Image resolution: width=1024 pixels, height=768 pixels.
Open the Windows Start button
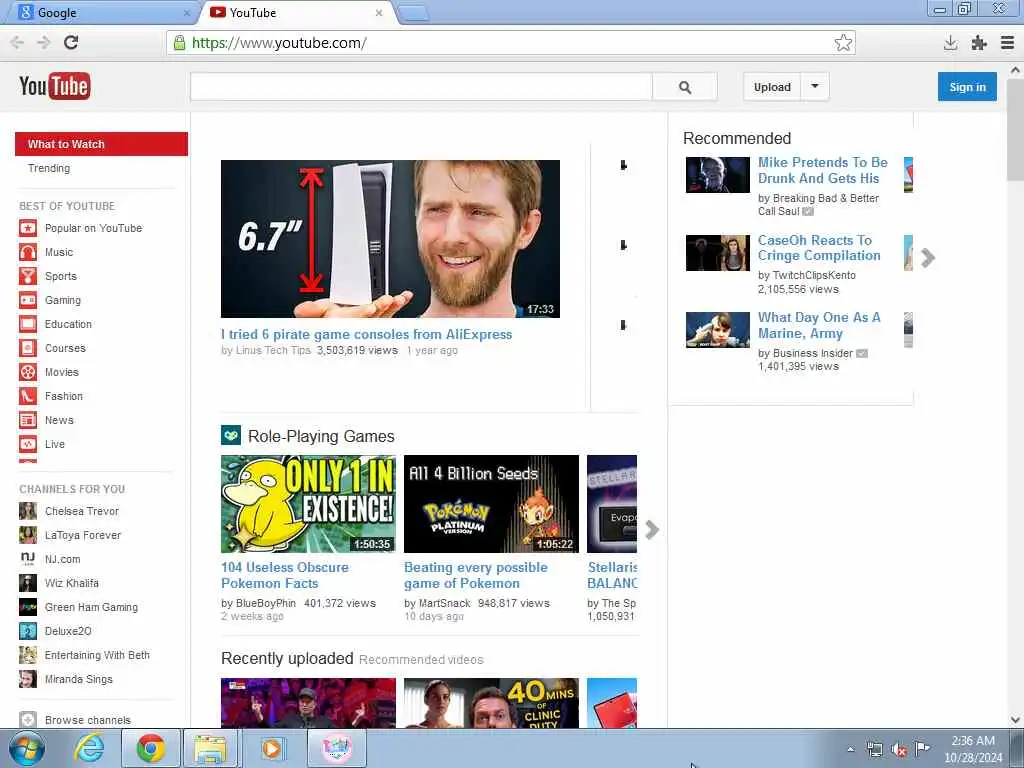pyautogui.click(x=27, y=748)
